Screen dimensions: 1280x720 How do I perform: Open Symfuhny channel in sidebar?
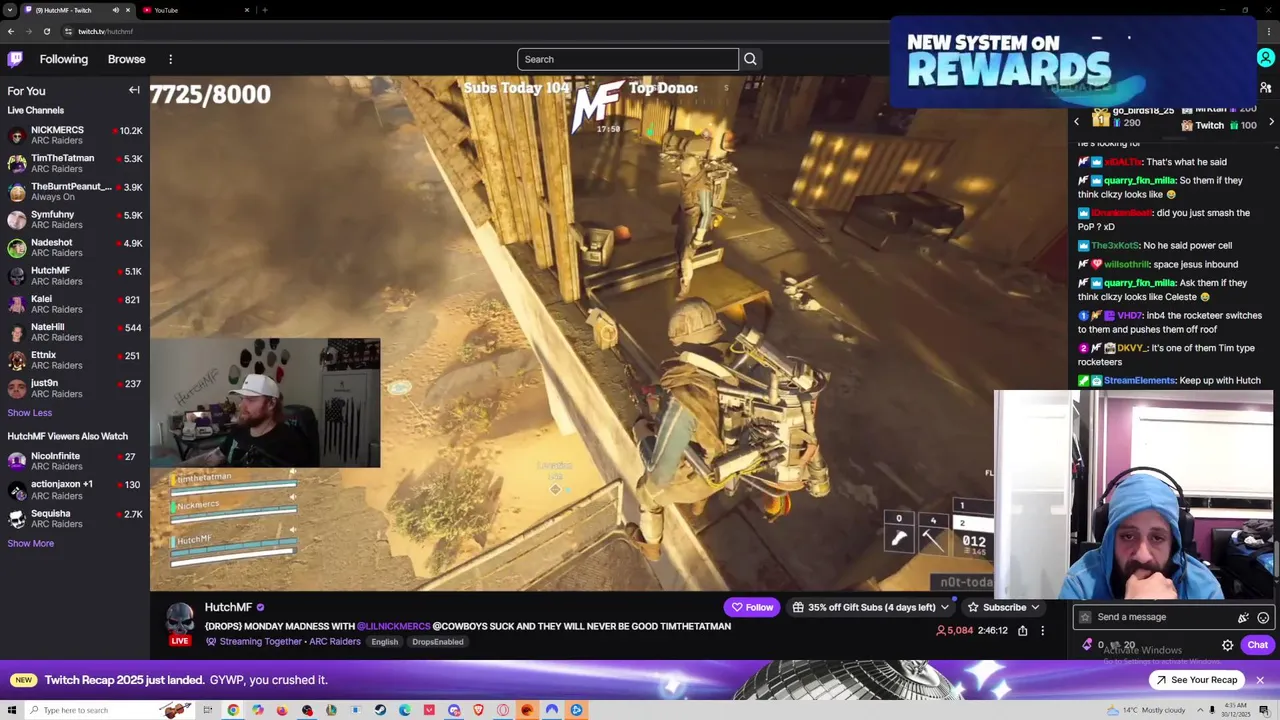75,219
